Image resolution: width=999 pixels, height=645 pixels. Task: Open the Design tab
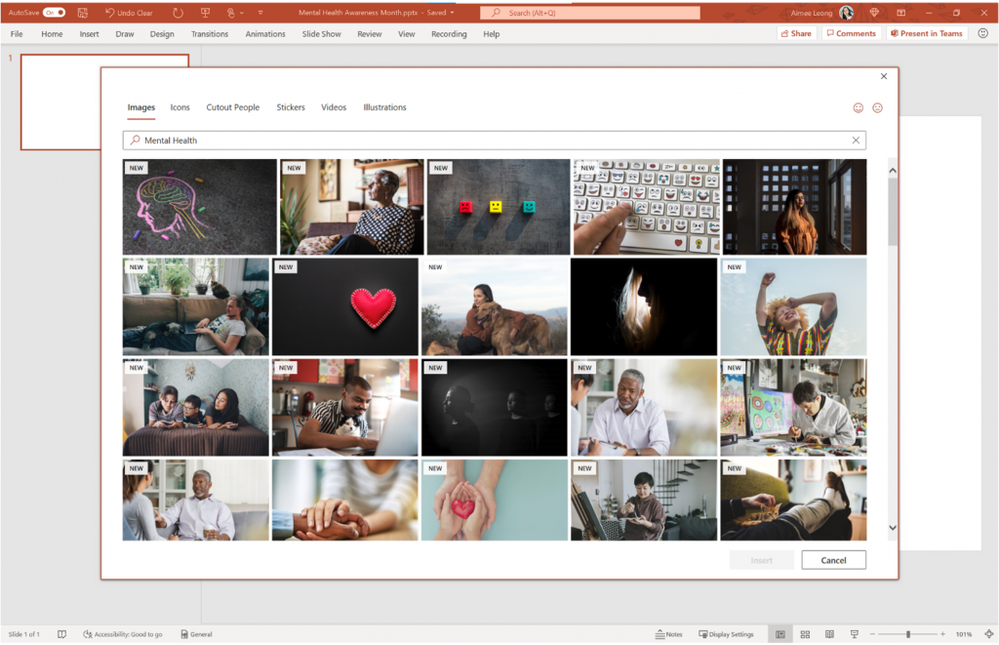pos(162,34)
